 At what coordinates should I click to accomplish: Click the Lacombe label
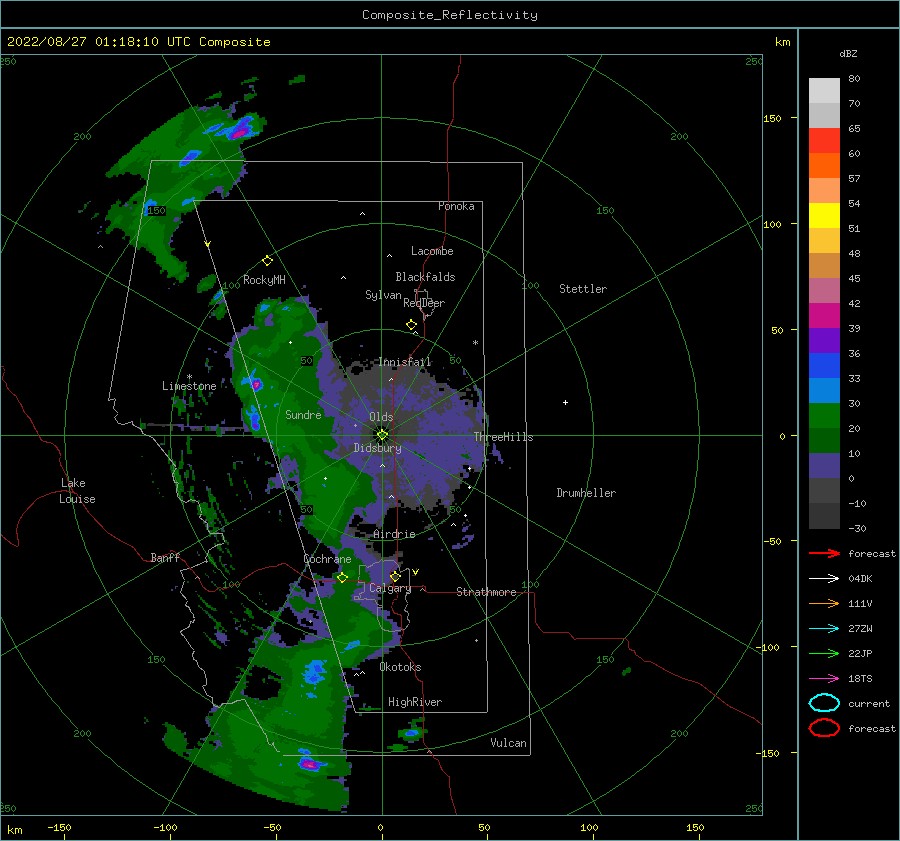click(x=432, y=251)
